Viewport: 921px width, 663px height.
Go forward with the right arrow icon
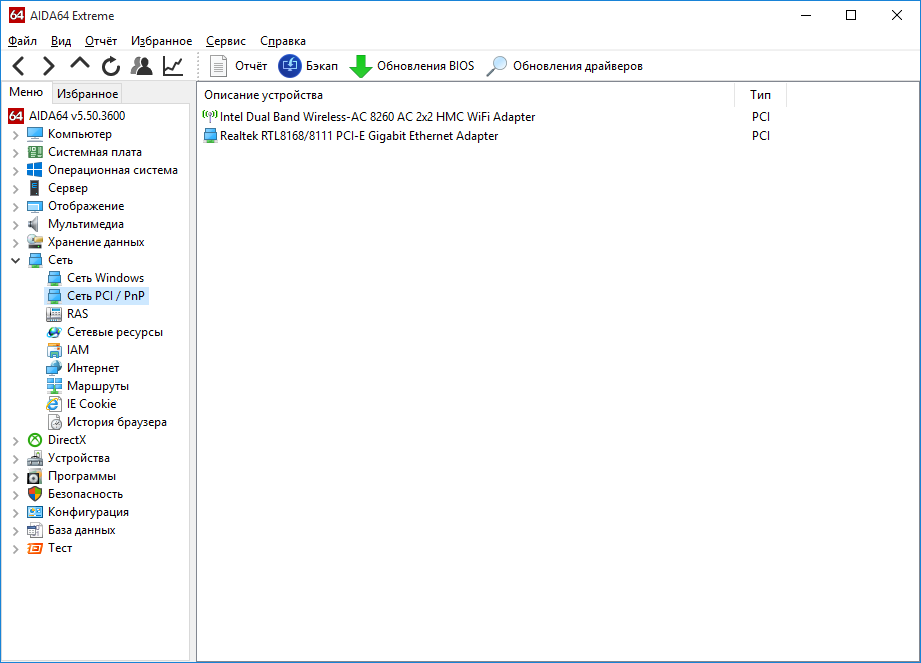49,66
